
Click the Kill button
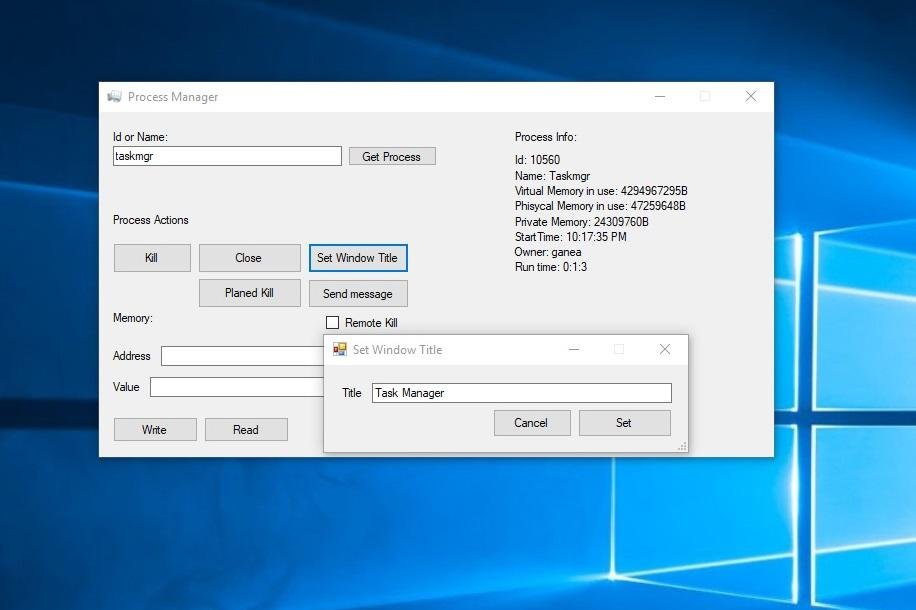152,258
